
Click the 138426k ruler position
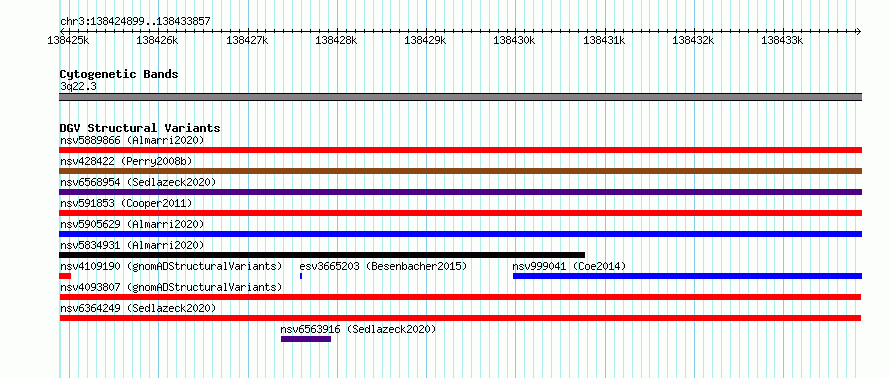(158, 40)
